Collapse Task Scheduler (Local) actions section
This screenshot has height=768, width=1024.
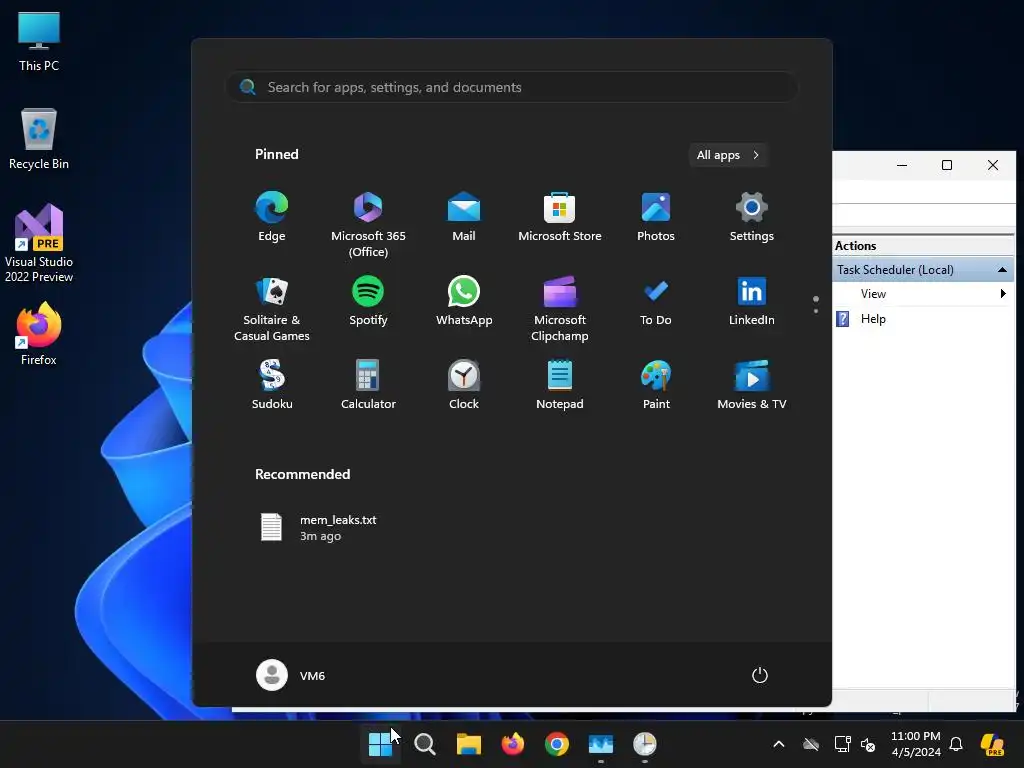1002,270
